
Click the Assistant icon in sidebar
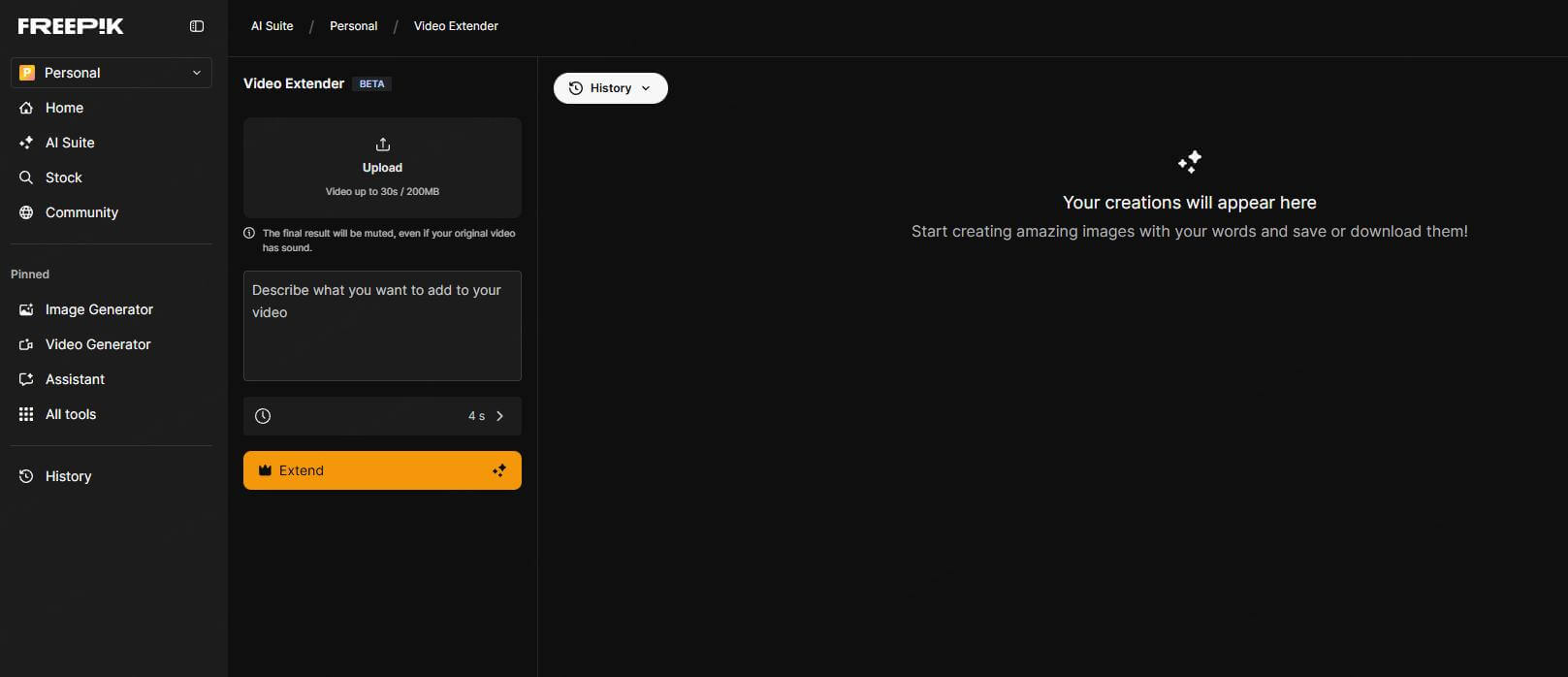[26, 379]
